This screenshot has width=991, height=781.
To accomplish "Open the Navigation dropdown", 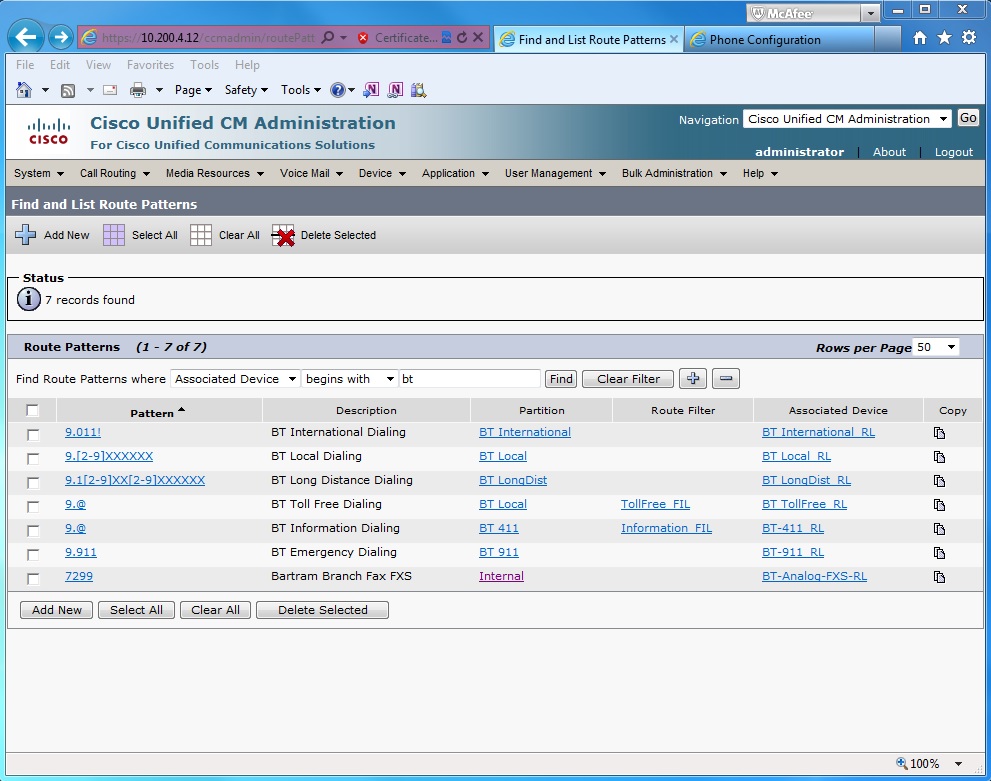I will (x=847, y=119).
